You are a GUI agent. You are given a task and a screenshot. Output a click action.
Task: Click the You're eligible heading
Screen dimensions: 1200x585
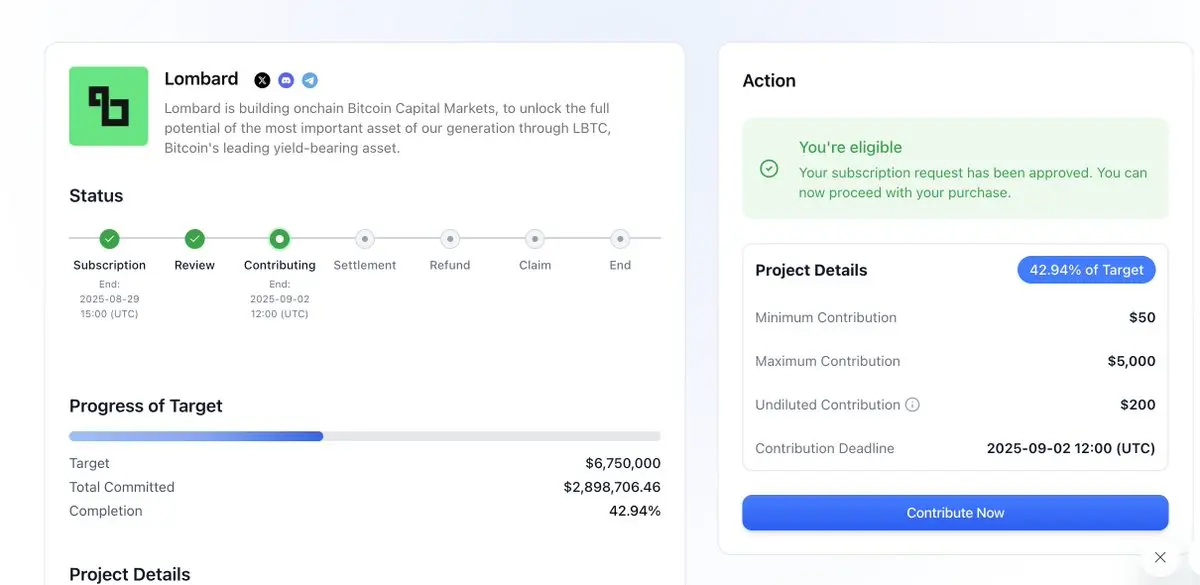(x=850, y=147)
